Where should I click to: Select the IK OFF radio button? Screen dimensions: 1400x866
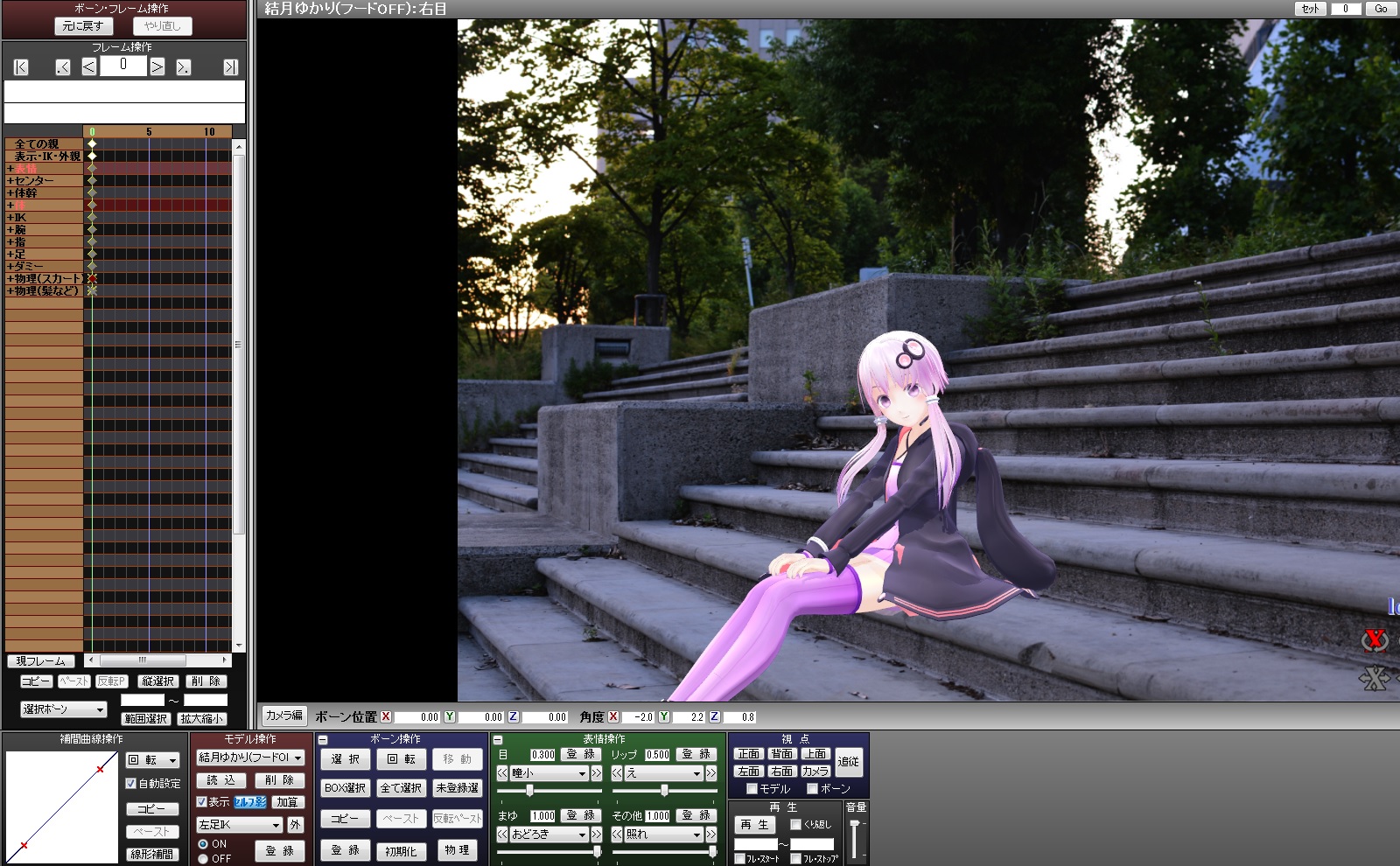[x=203, y=859]
